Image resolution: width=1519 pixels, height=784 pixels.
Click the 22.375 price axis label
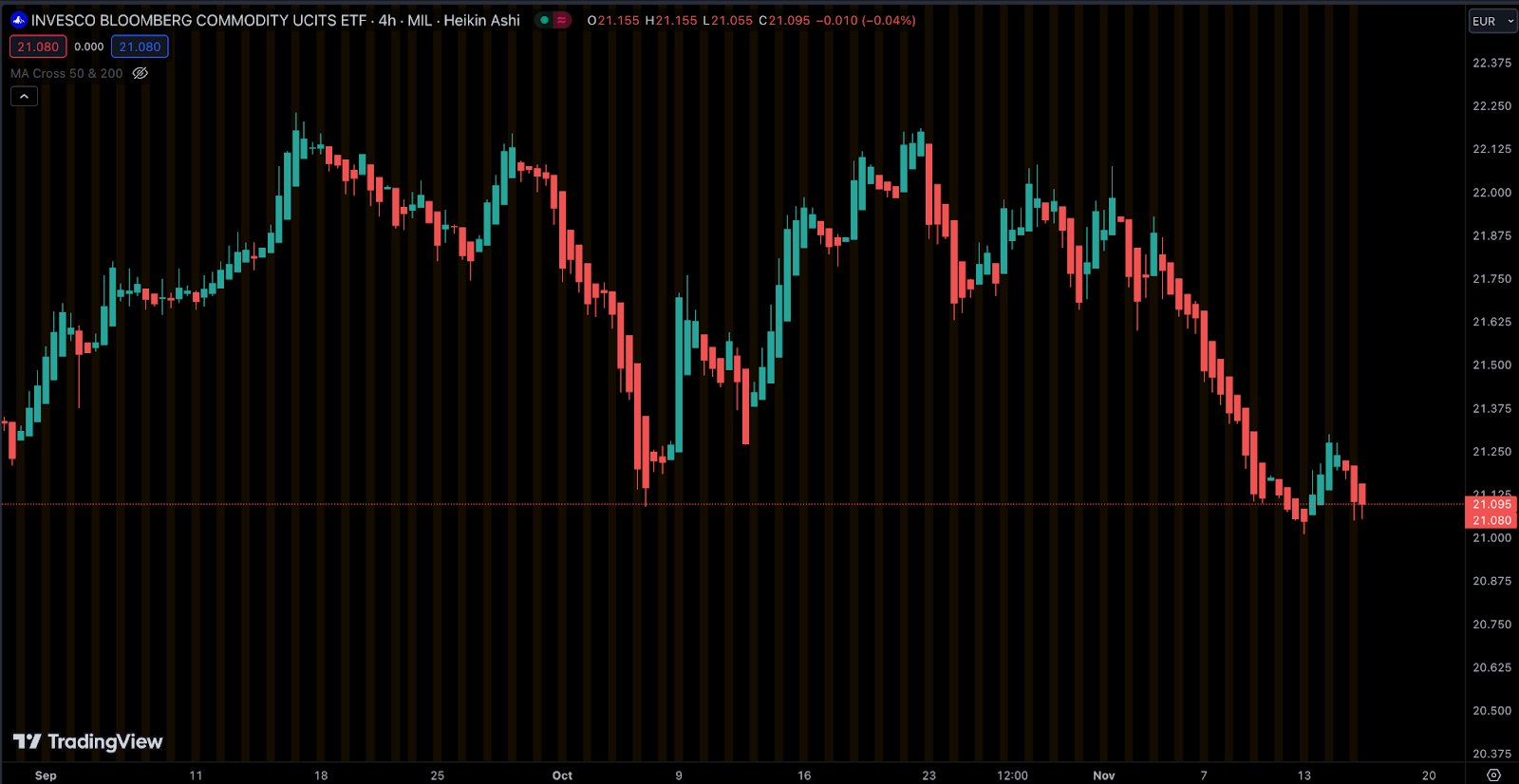coord(1491,63)
